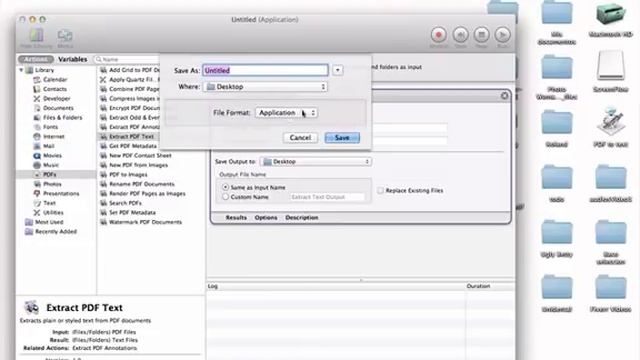
Task: Choose Custom Name radio option
Action: 225,197
